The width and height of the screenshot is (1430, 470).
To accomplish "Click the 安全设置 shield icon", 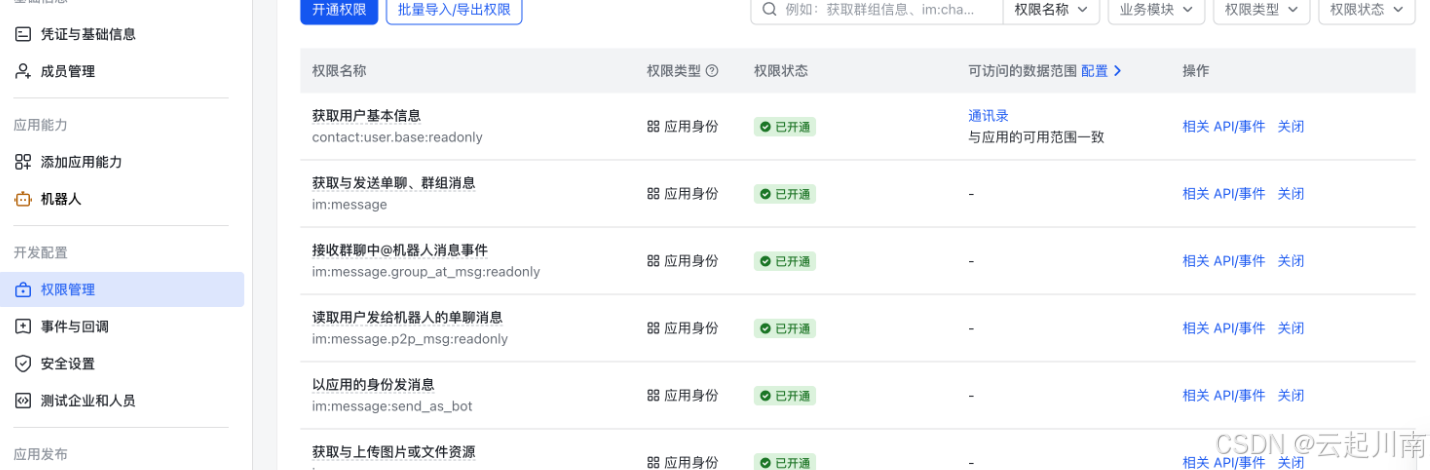I will [23, 364].
